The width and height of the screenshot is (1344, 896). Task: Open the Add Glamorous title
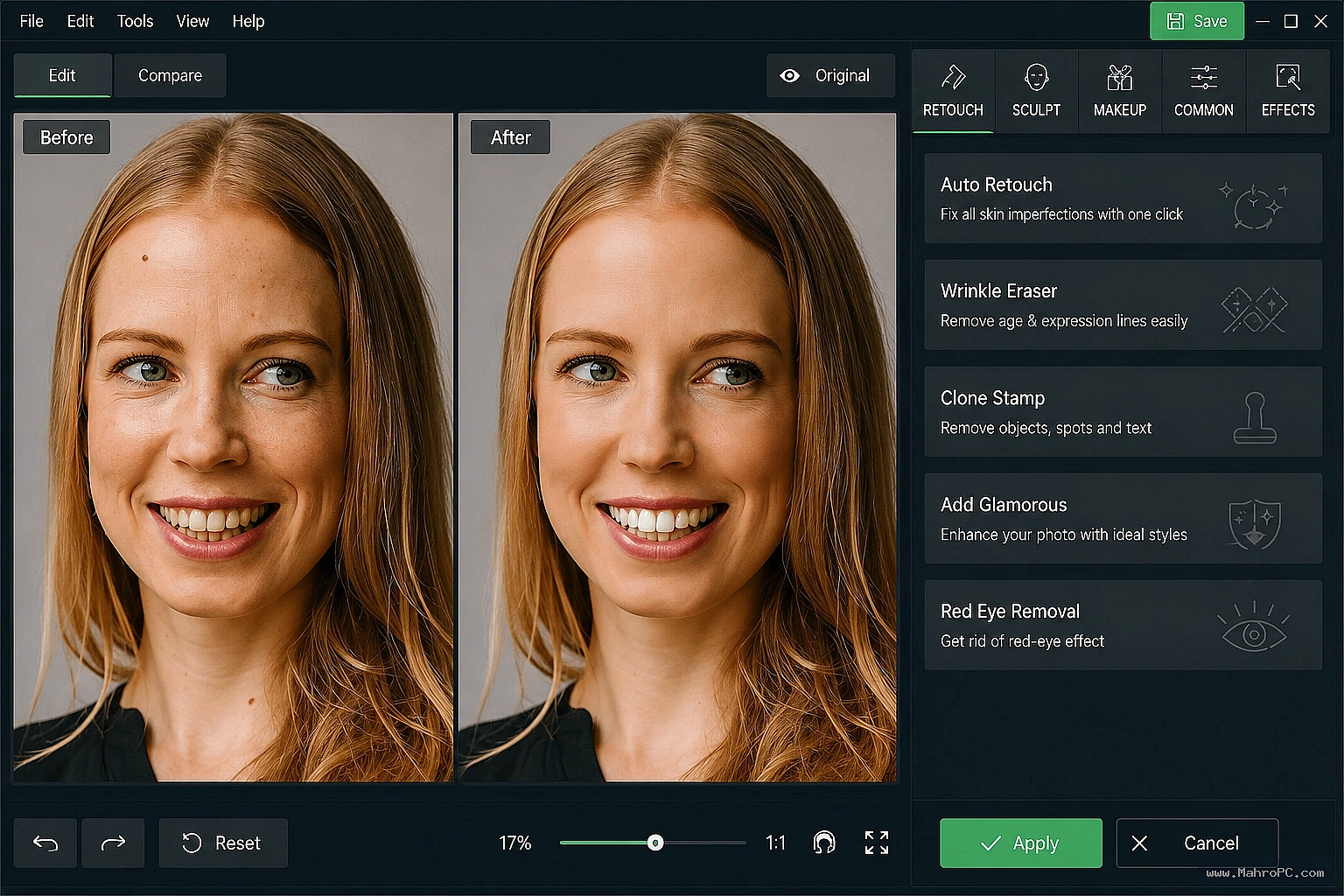(x=1004, y=505)
